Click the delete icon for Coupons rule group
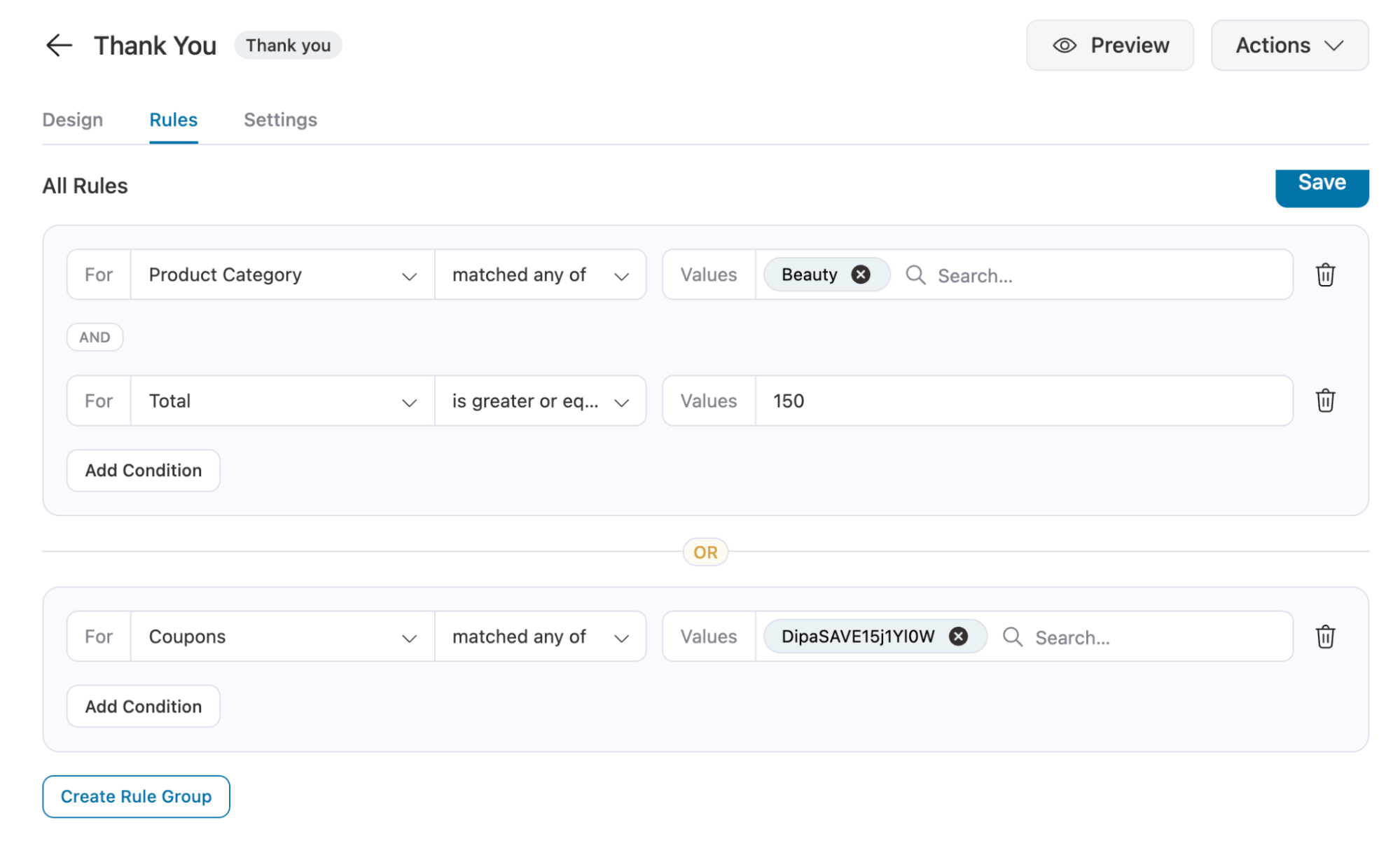This screenshot has width=1400, height=846. 1325,637
